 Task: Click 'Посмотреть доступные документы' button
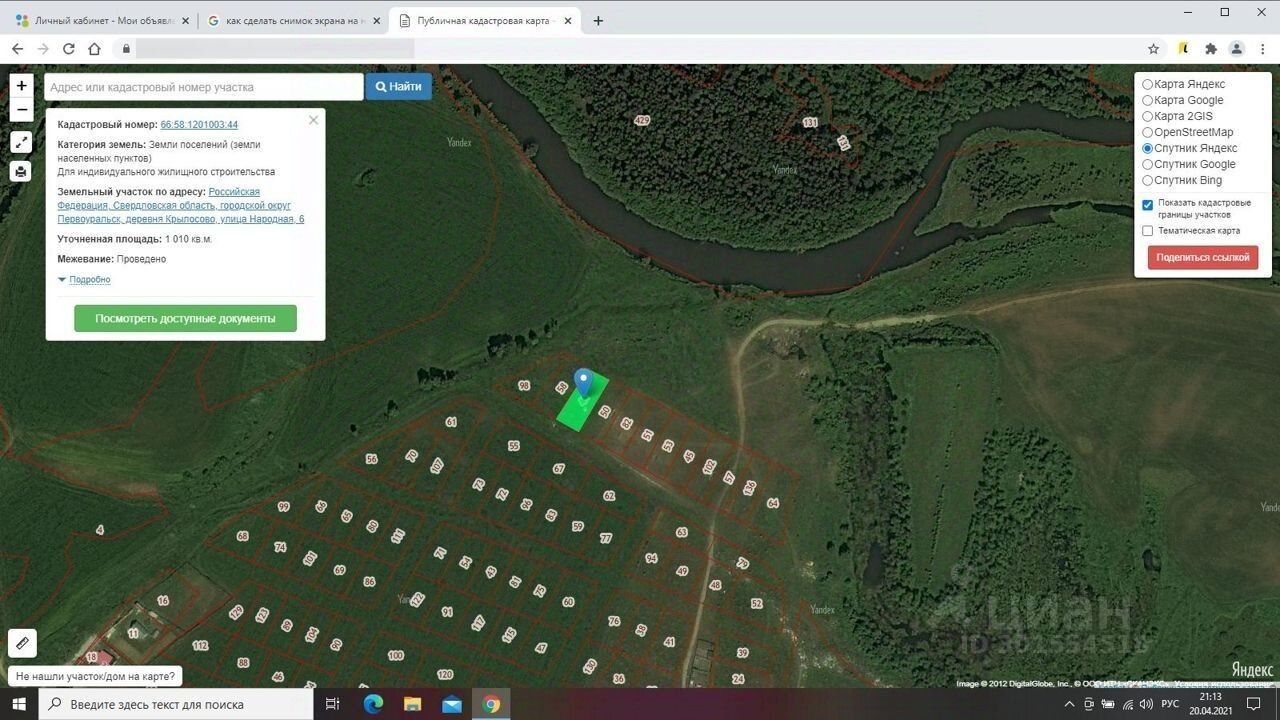pos(185,318)
